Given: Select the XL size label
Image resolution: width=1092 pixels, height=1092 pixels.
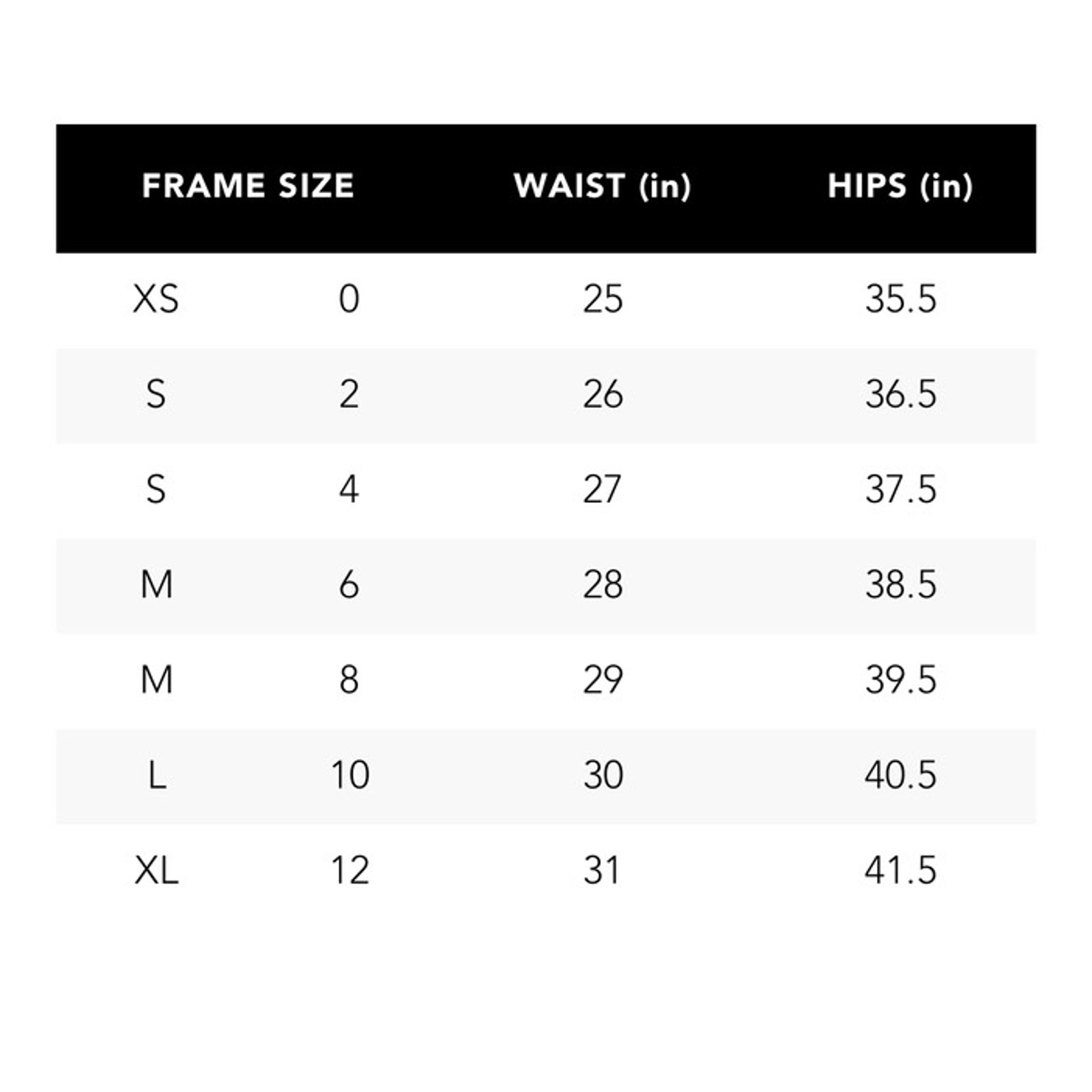Looking at the screenshot, I should [x=156, y=870].
